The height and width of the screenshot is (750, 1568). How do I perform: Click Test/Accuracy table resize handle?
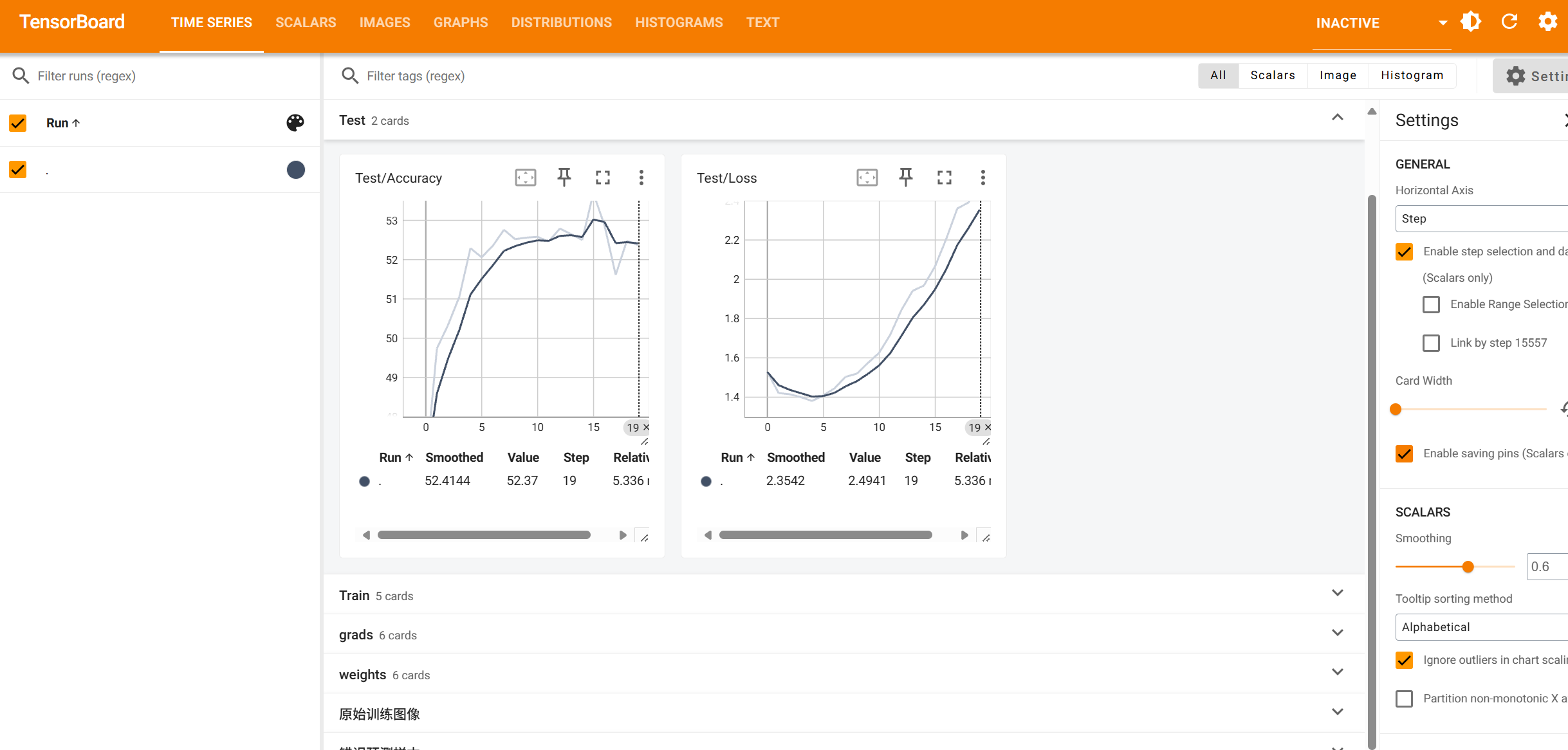coord(644,537)
